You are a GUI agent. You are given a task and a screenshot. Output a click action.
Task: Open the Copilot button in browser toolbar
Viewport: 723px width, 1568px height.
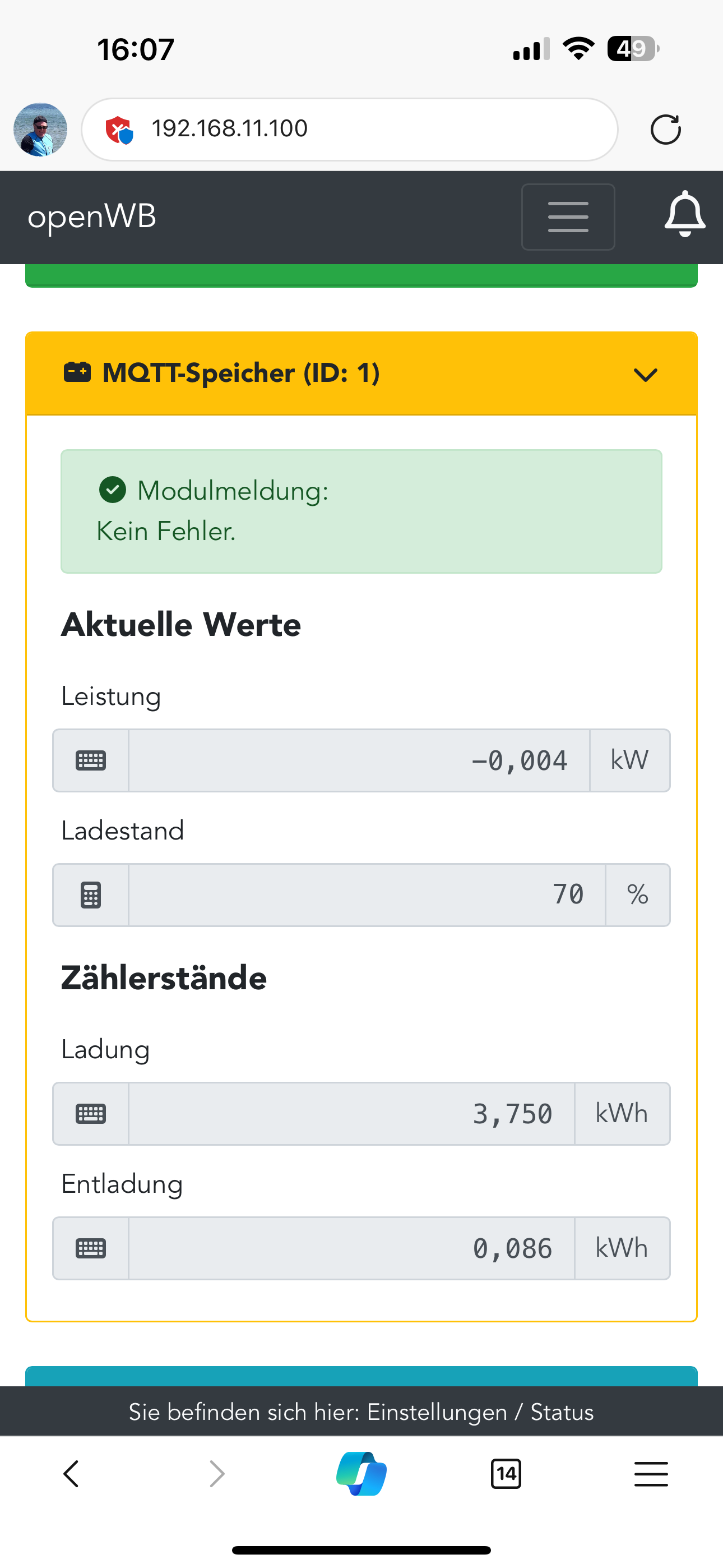(361, 1474)
